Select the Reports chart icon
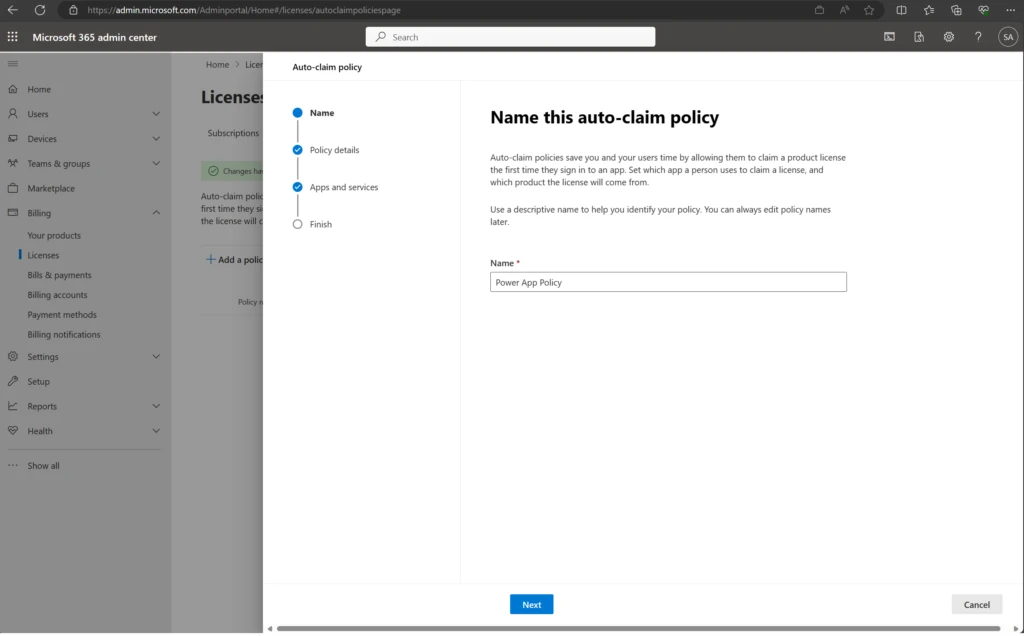 (x=14, y=406)
